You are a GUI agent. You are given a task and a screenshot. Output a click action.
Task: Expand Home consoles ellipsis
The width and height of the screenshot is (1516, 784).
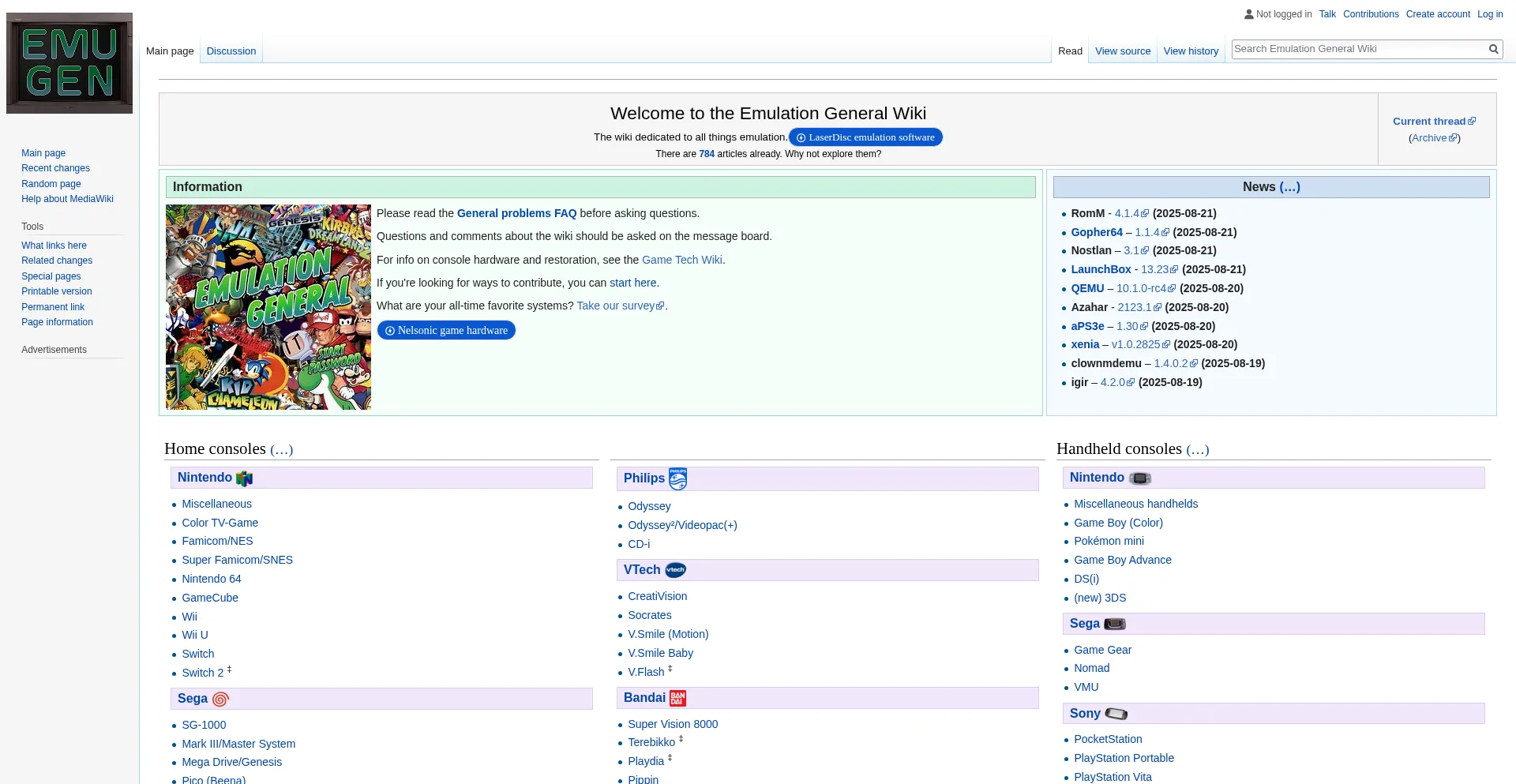(x=280, y=449)
